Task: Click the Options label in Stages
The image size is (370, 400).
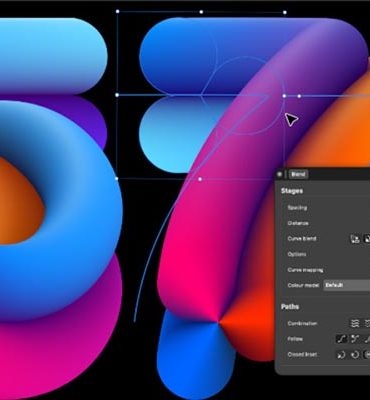Action: point(297,254)
